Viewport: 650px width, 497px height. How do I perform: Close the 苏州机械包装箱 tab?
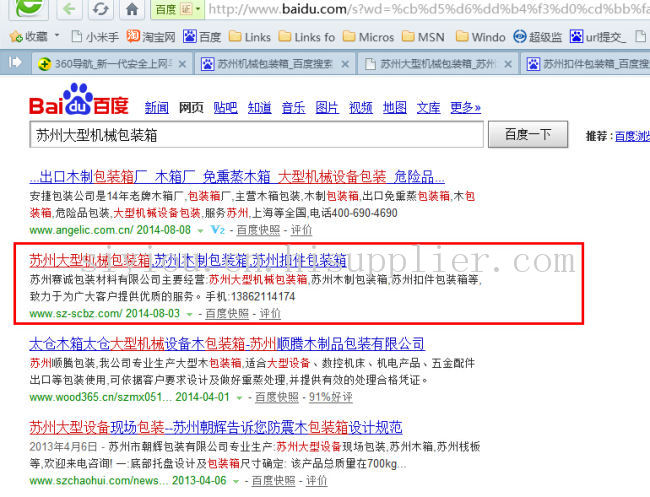point(345,64)
